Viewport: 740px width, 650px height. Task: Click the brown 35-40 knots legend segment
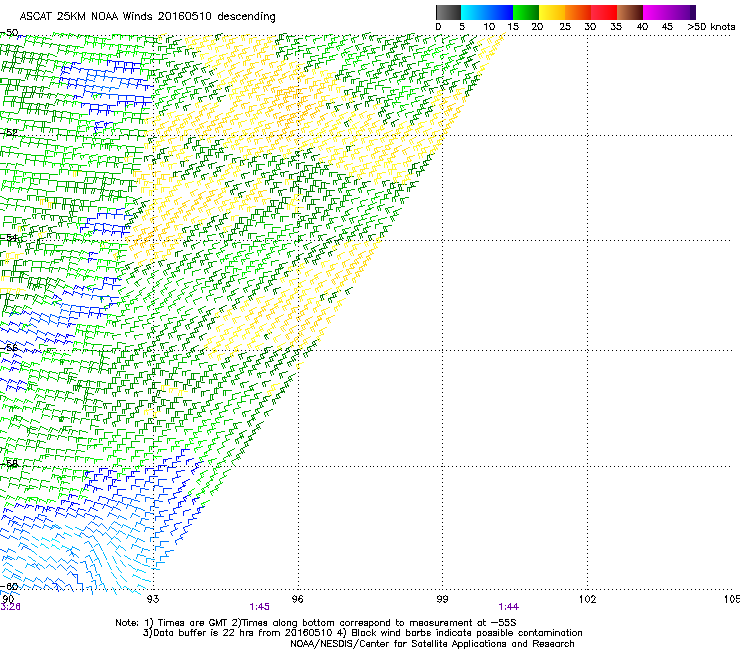pos(630,12)
